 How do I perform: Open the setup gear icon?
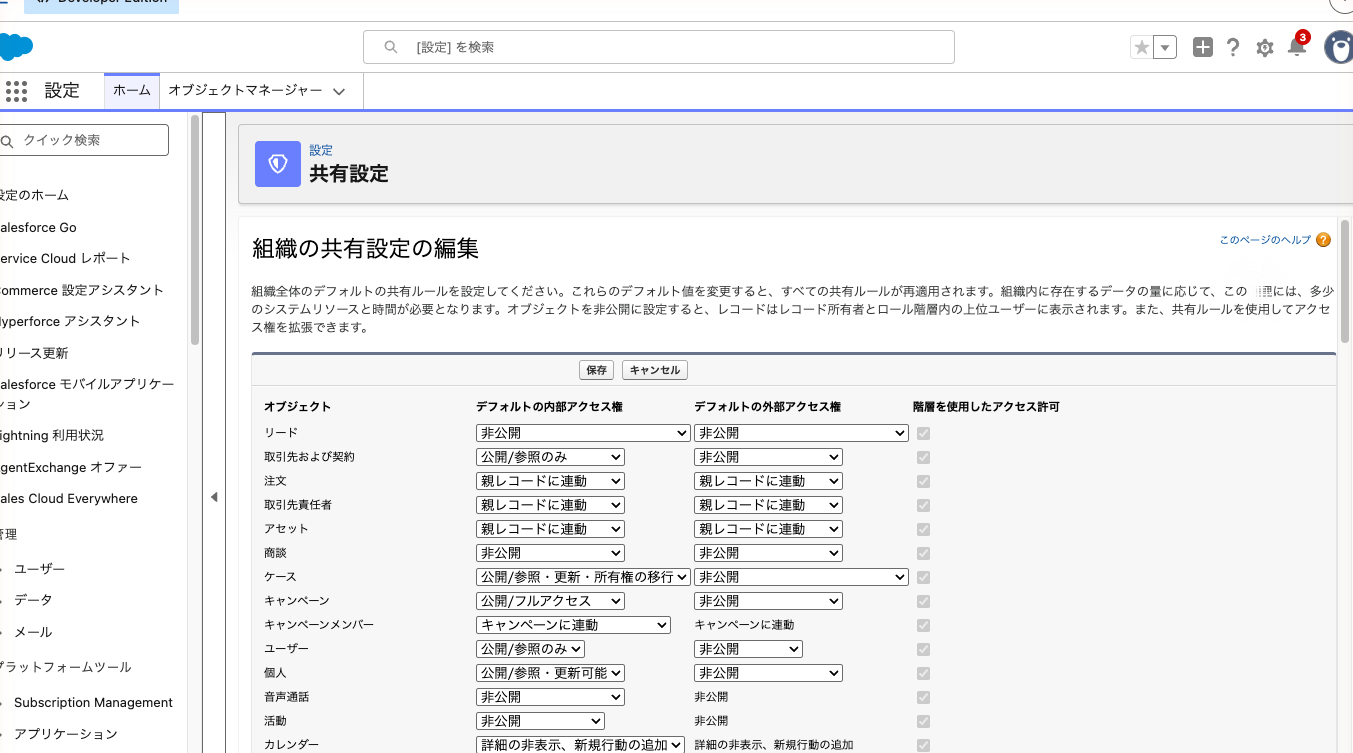(1265, 48)
